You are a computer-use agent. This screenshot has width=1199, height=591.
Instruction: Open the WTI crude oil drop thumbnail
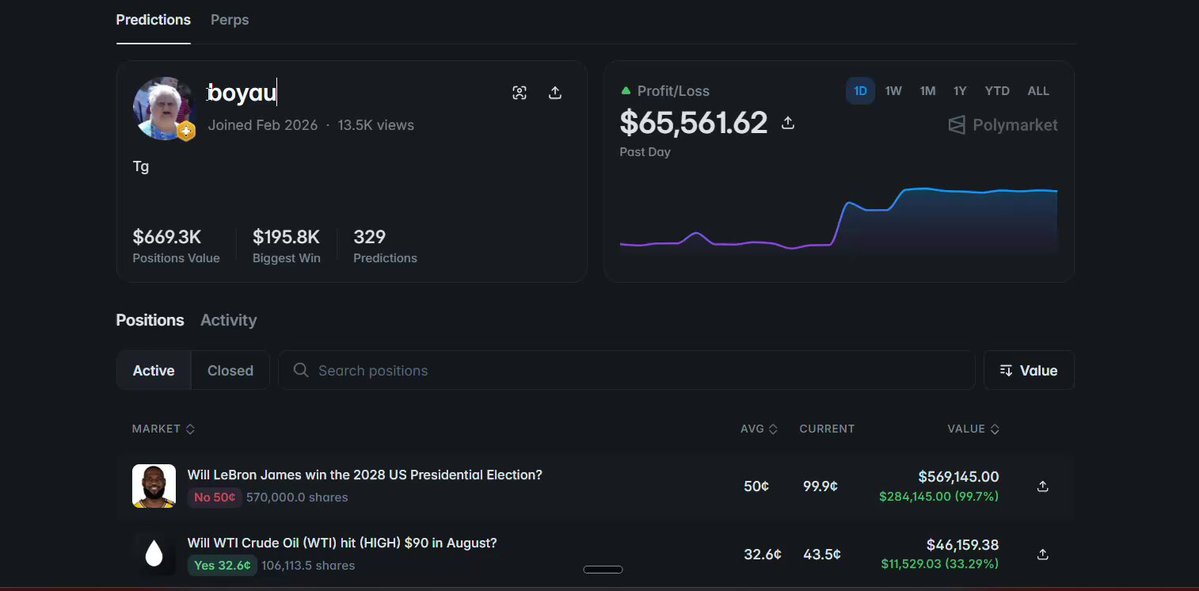pyautogui.click(x=154, y=554)
